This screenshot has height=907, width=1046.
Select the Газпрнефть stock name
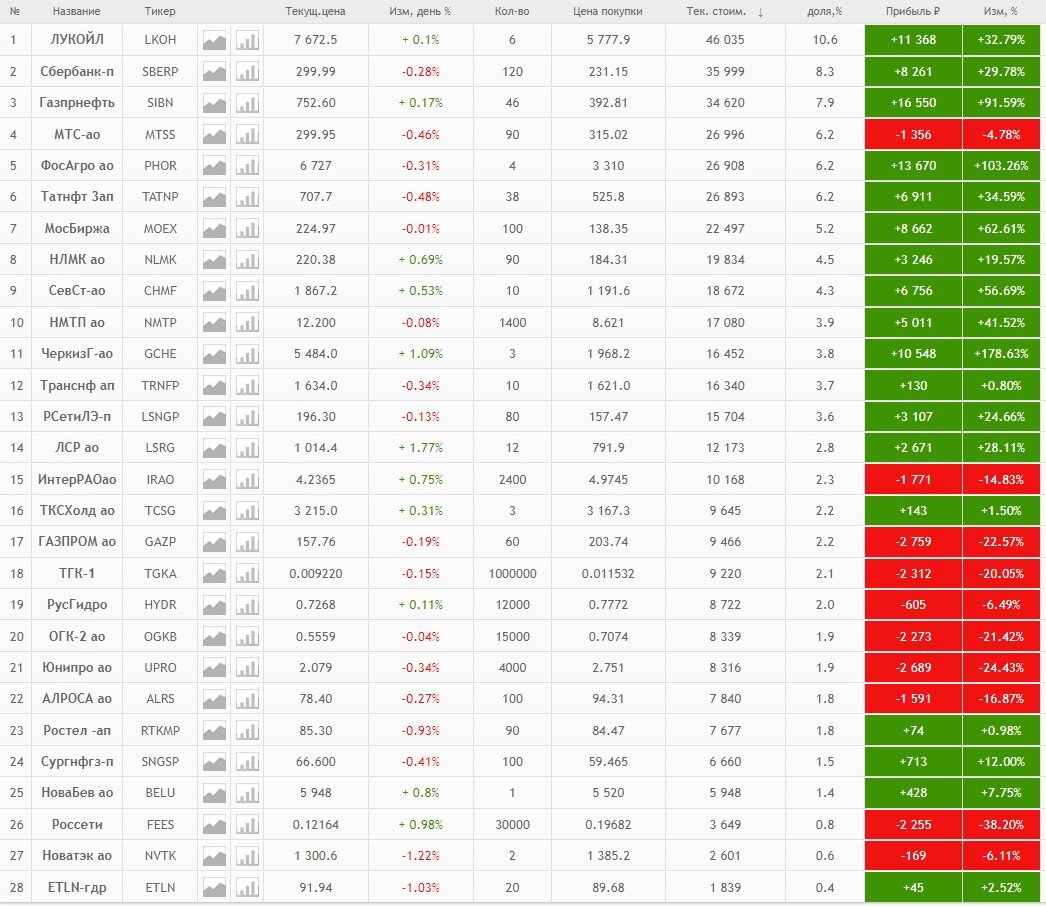coord(77,103)
